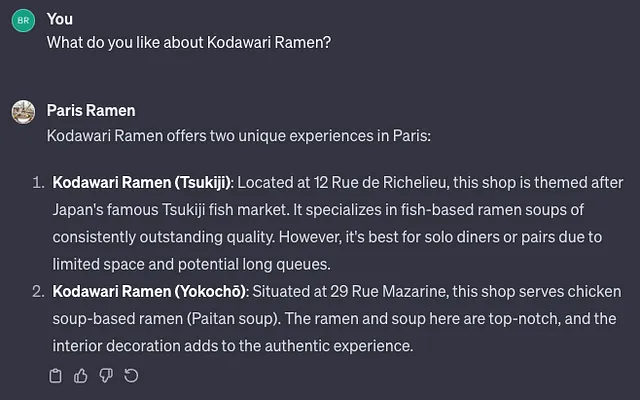Click the green BR user avatar
This screenshot has width=640, height=400.
coord(23,20)
